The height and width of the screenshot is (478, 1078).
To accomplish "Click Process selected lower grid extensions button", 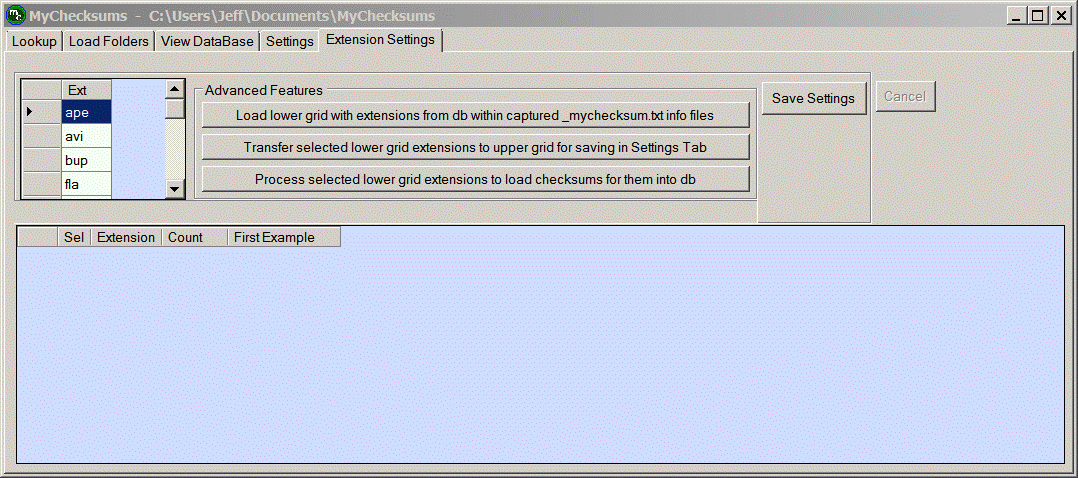I will click(x=475, y=179).
